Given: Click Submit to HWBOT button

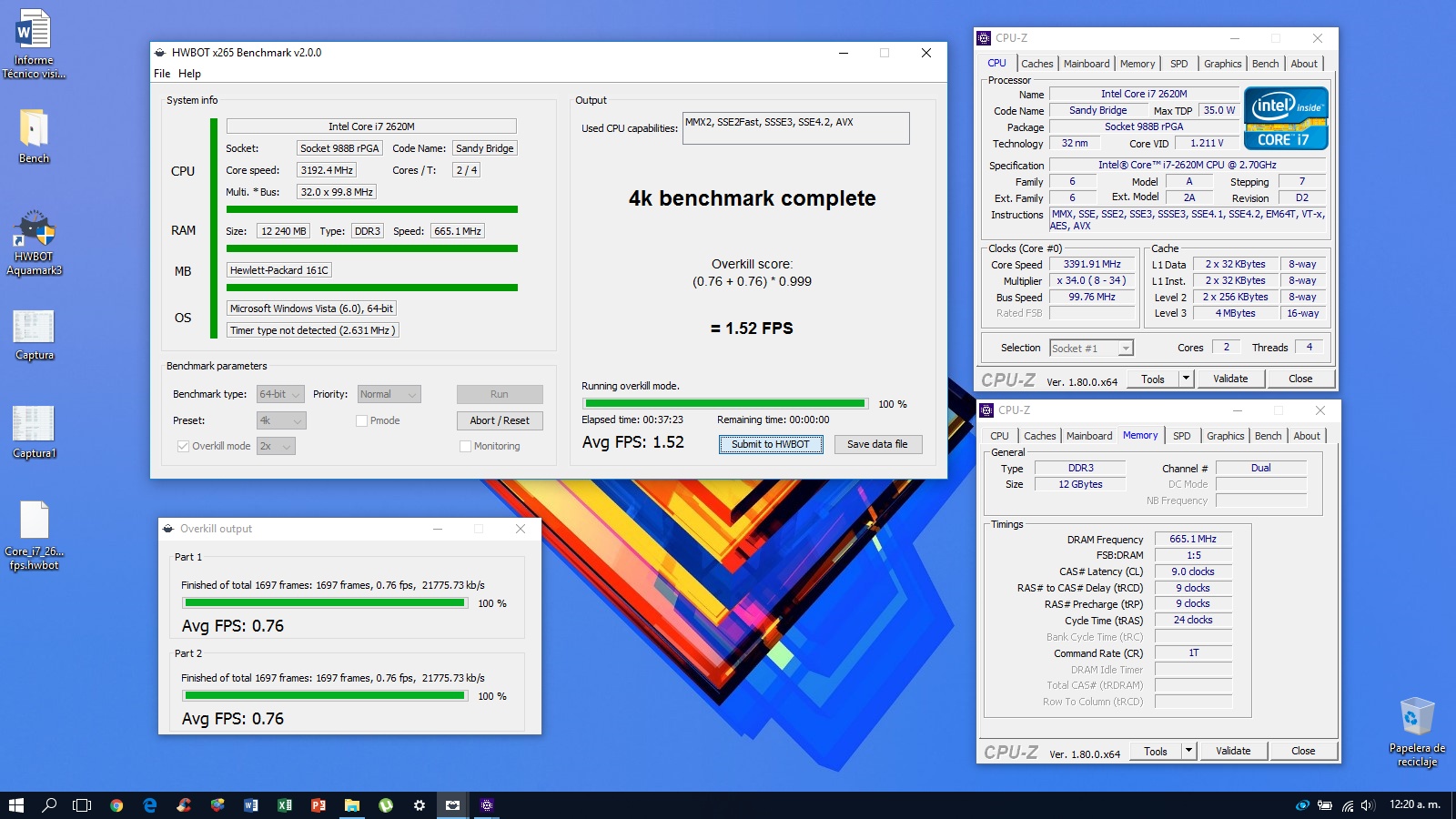Looking at the screenshot, I should point(771,444).
